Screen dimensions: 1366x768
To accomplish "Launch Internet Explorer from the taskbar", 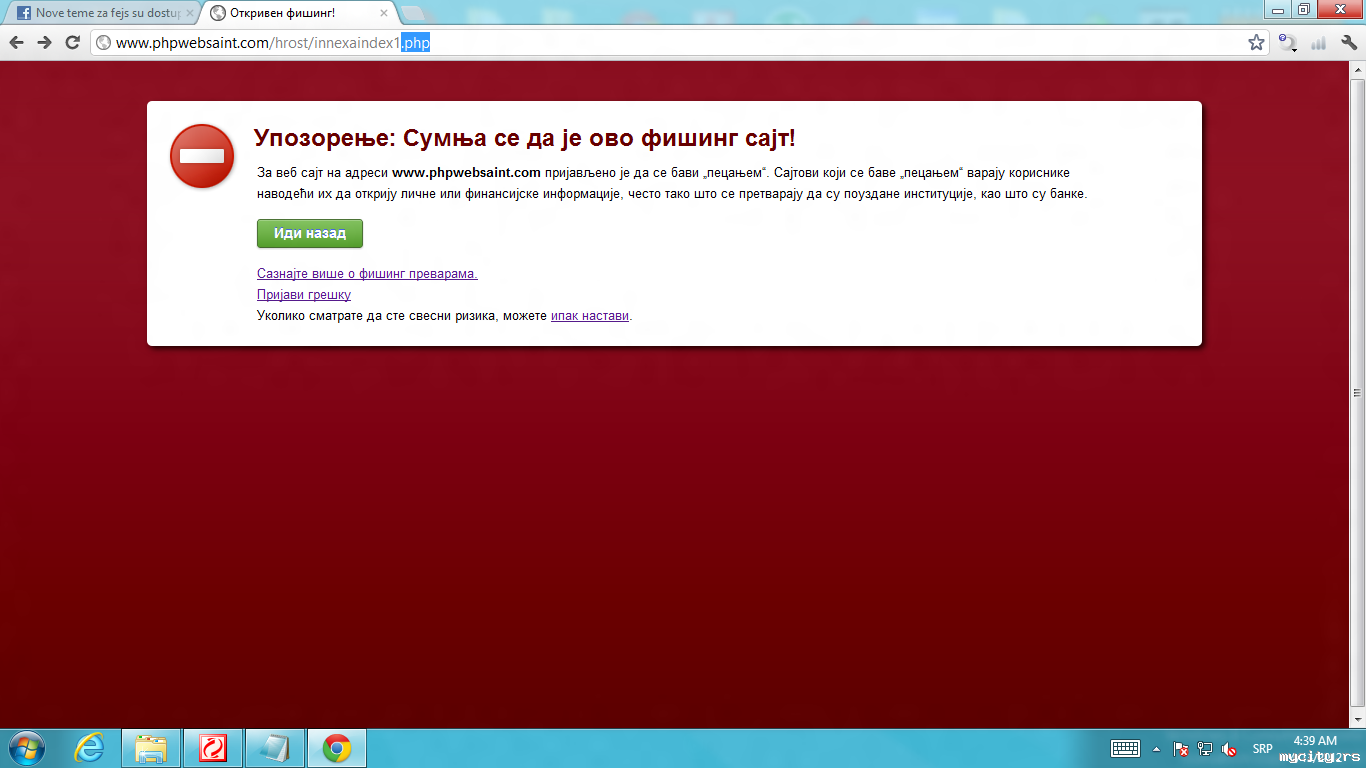I will (90, 748).
